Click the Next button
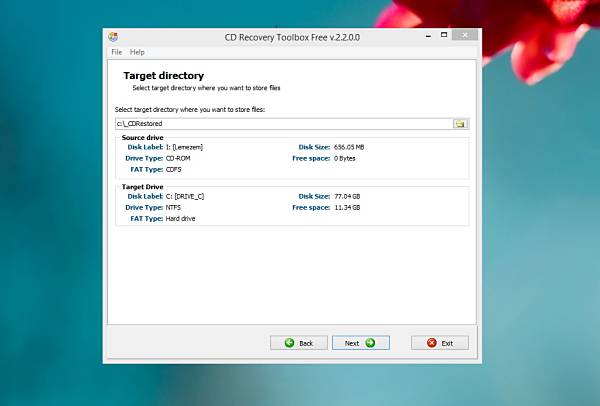 pos(360,343)
